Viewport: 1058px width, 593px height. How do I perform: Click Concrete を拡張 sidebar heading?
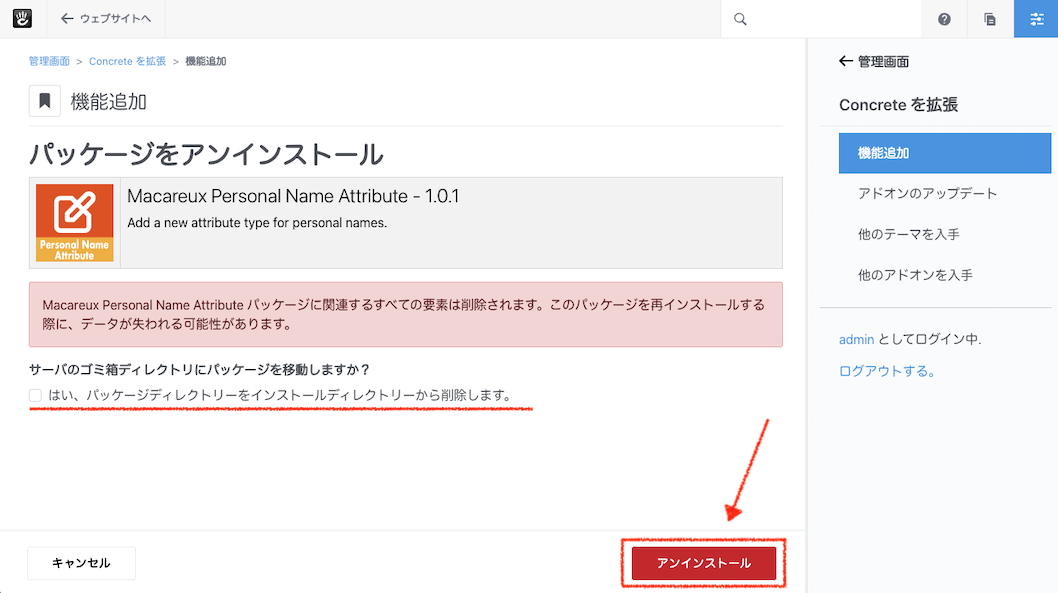coord(898,105)
